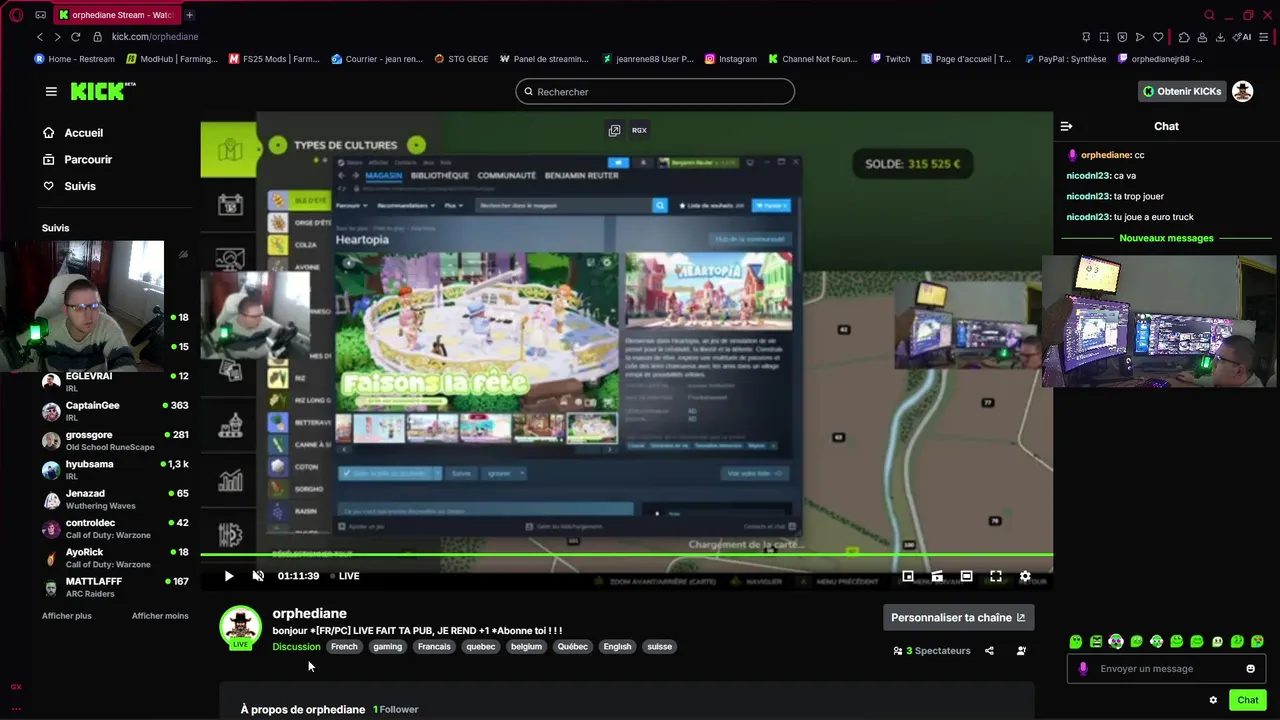Open the Instagram bookmark

tap(731, 59)
